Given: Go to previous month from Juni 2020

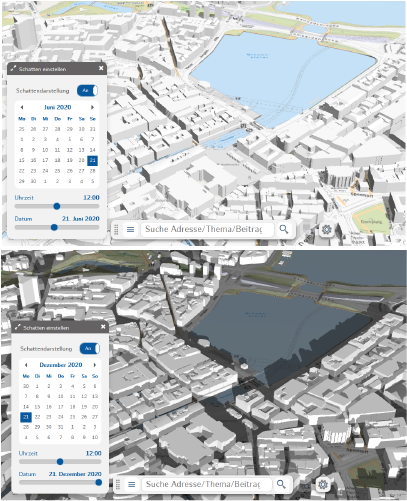Looking at the screenshot, I should [22, 107].
